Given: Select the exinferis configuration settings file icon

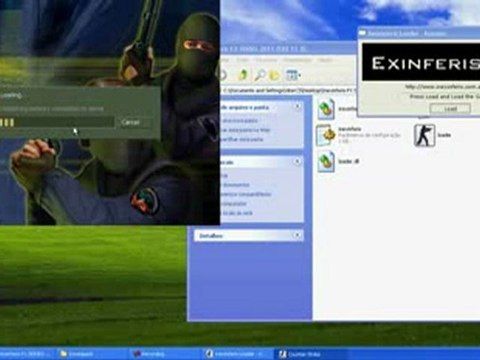Looking at the screenshot, I should (326, 135).
